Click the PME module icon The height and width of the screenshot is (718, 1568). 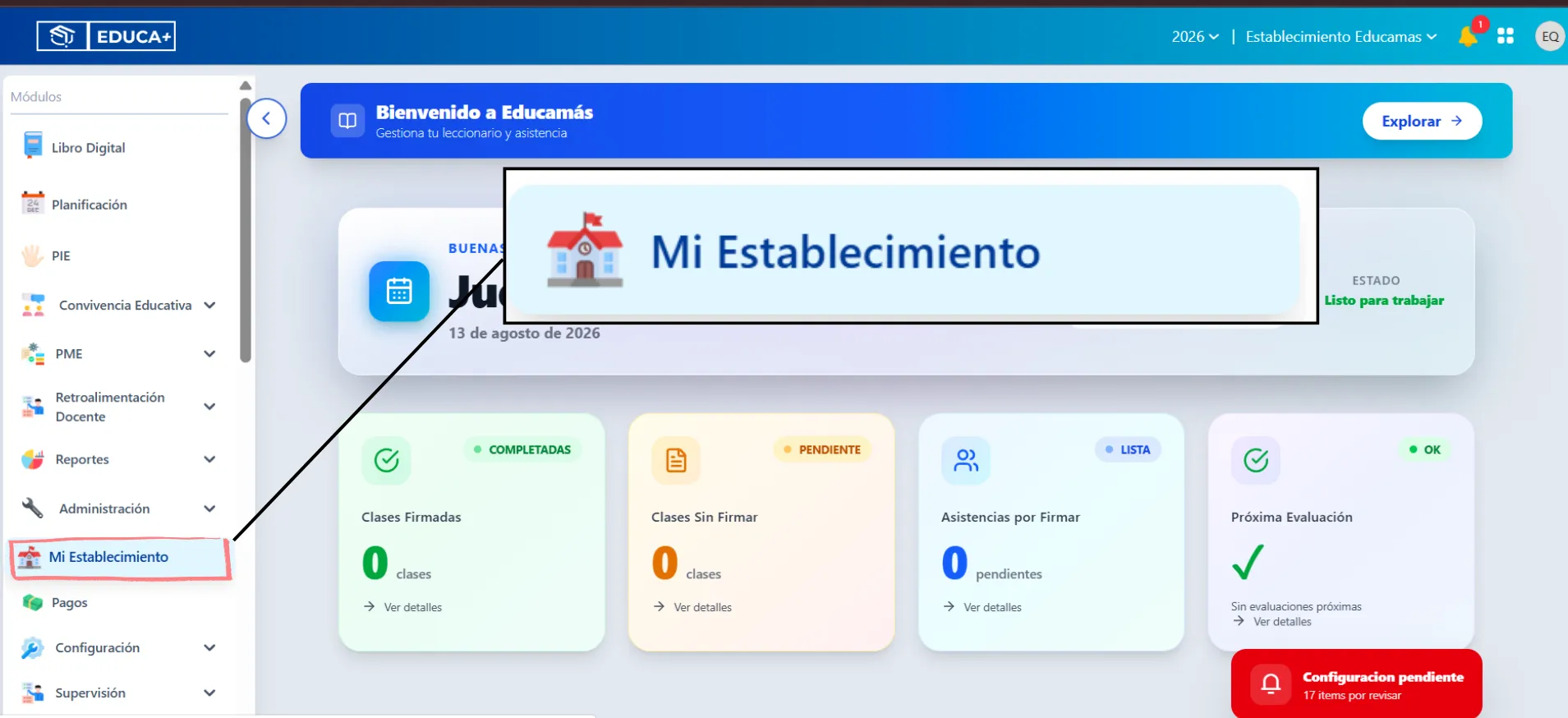pyautogui.click(x=33, y=354)
